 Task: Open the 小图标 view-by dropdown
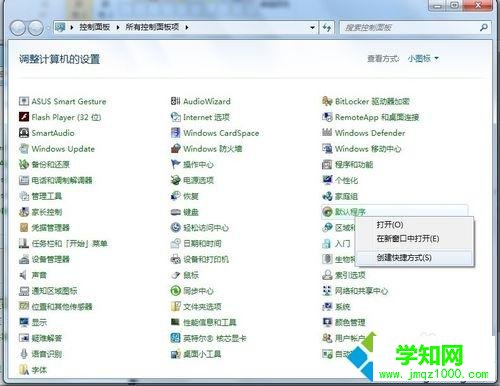(423, 59)
